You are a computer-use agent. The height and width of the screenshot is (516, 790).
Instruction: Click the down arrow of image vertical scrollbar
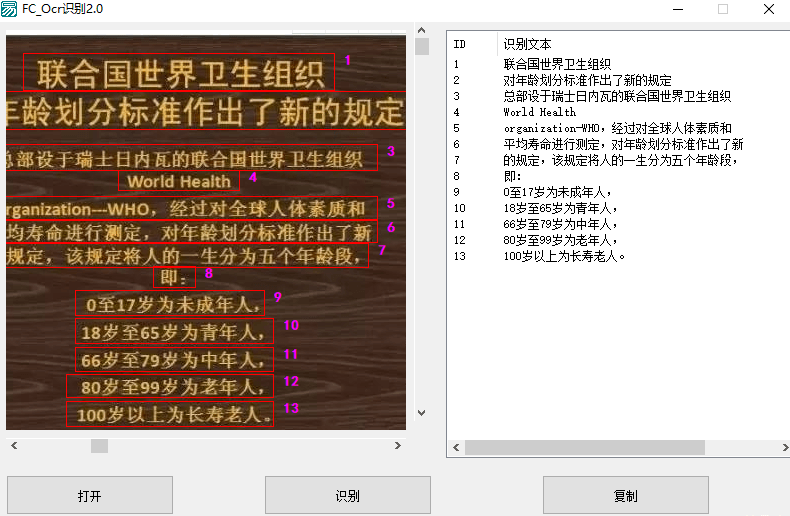click(x=422, y=413)
